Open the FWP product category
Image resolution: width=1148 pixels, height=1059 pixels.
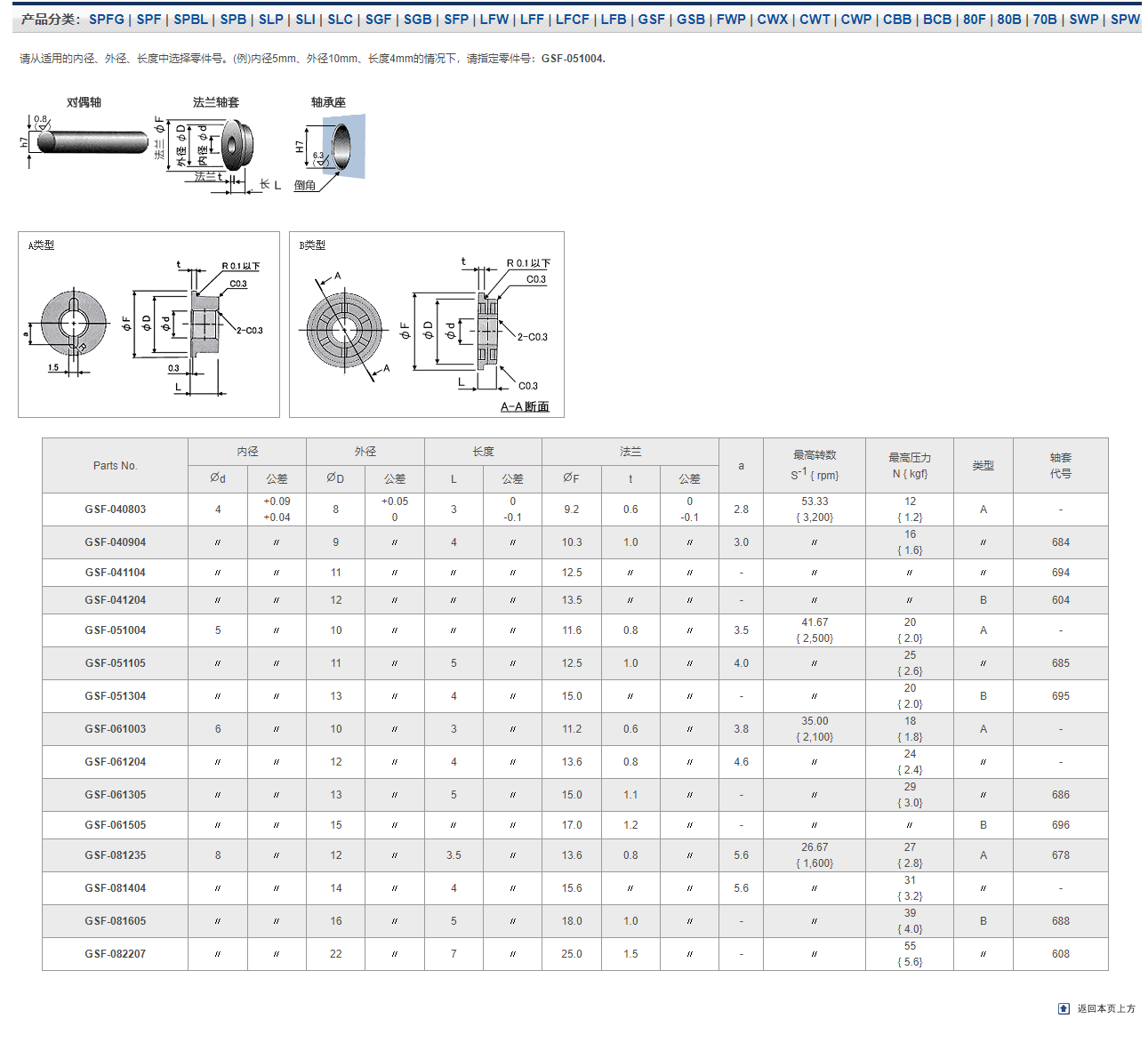731,19
